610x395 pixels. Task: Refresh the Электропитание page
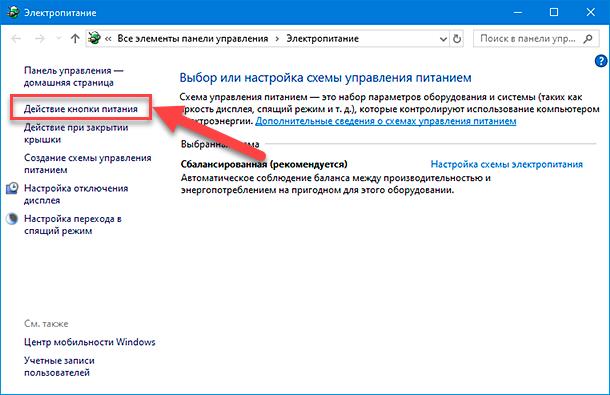tap(457, 39)
